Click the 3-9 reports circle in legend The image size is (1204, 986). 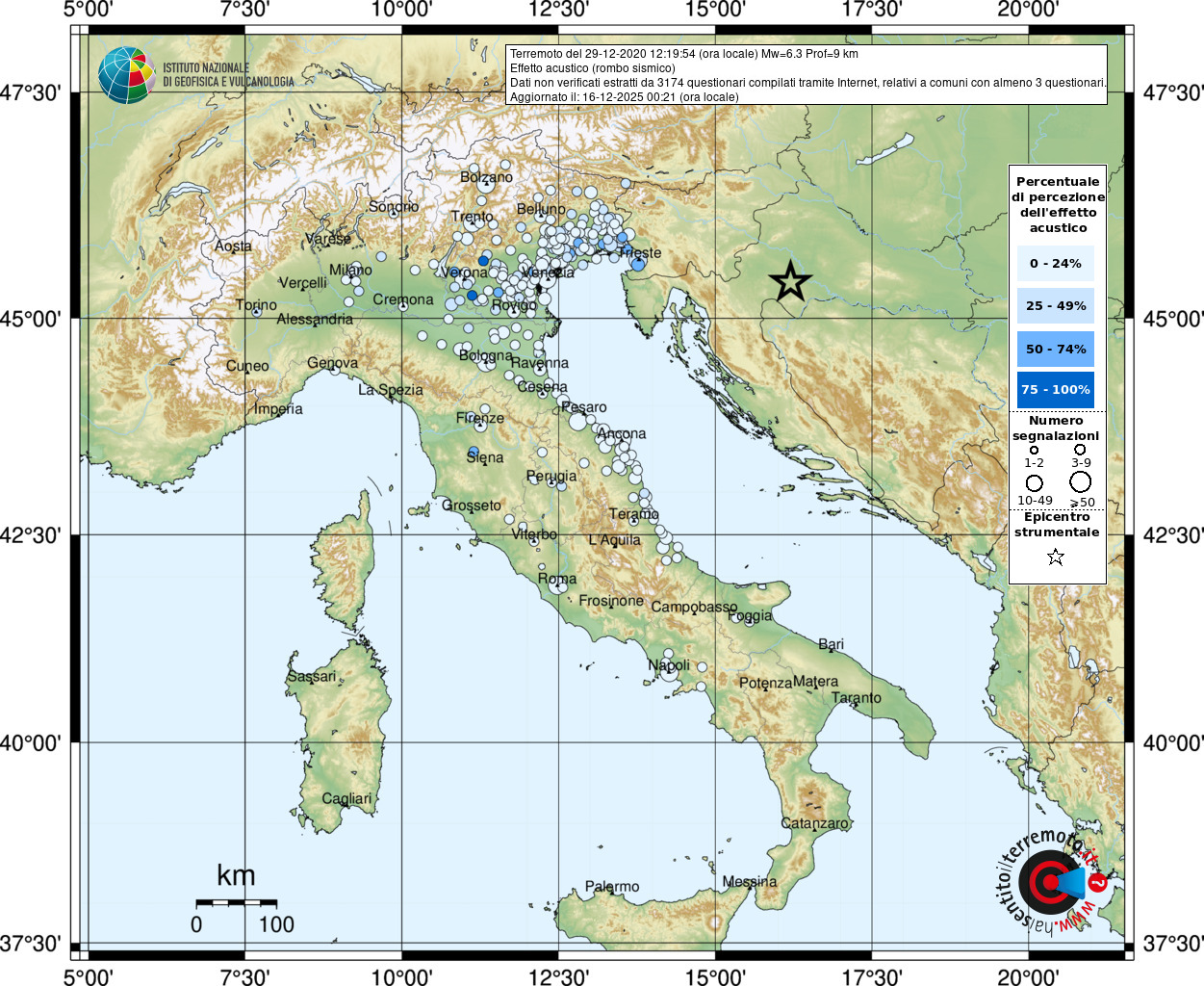coord(1080,450)
